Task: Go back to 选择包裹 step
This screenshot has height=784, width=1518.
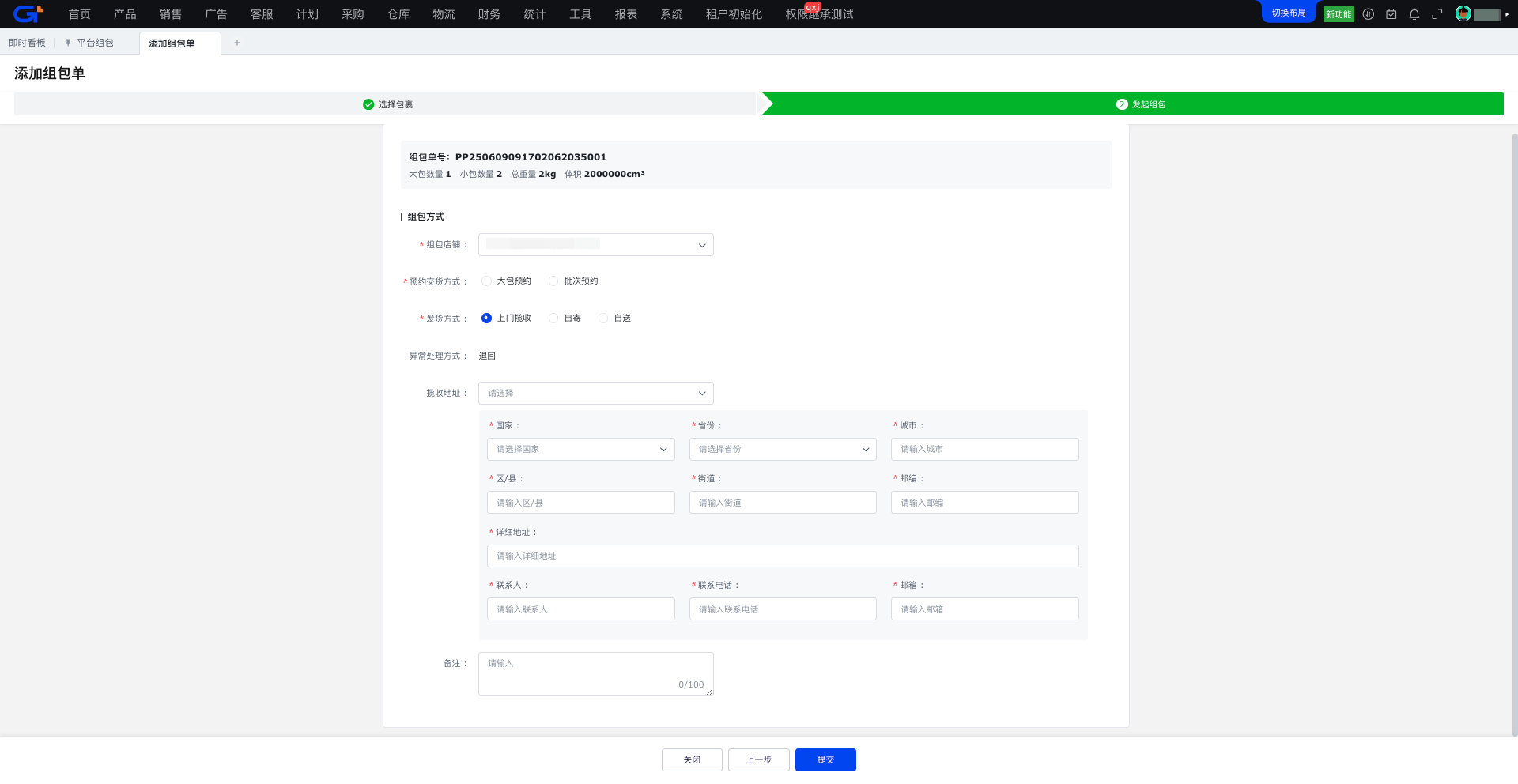Action: click(x=387, y=104)
